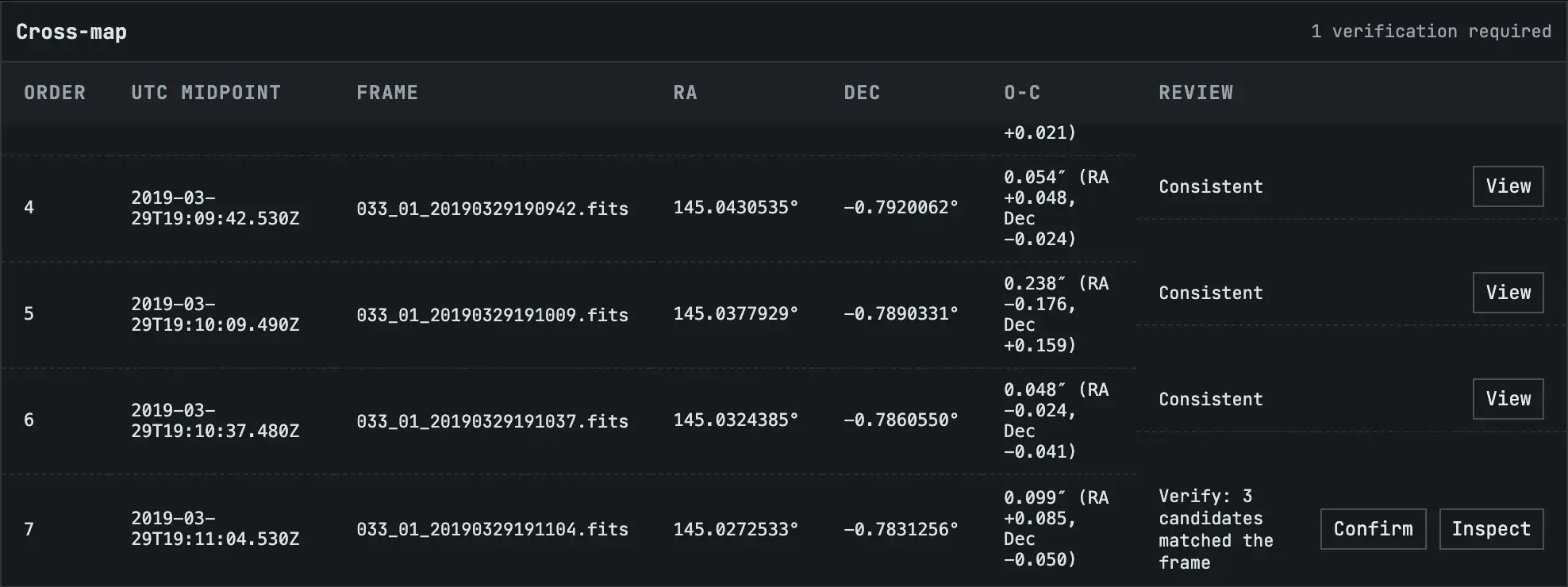Select timestamp 2019-03-29T19:10:09.490Z
The width and height of the screenshot is (1568, 587).
click(215, 314)
